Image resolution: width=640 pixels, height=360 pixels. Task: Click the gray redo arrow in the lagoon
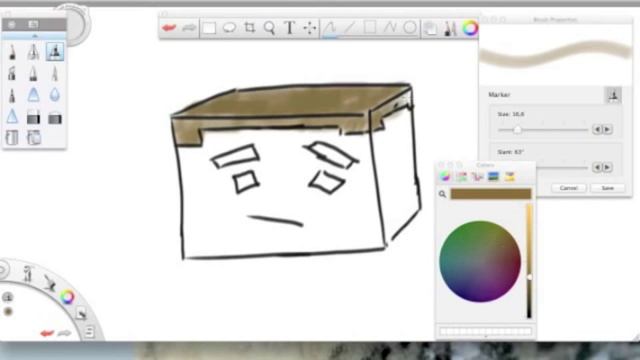point(64,333)
